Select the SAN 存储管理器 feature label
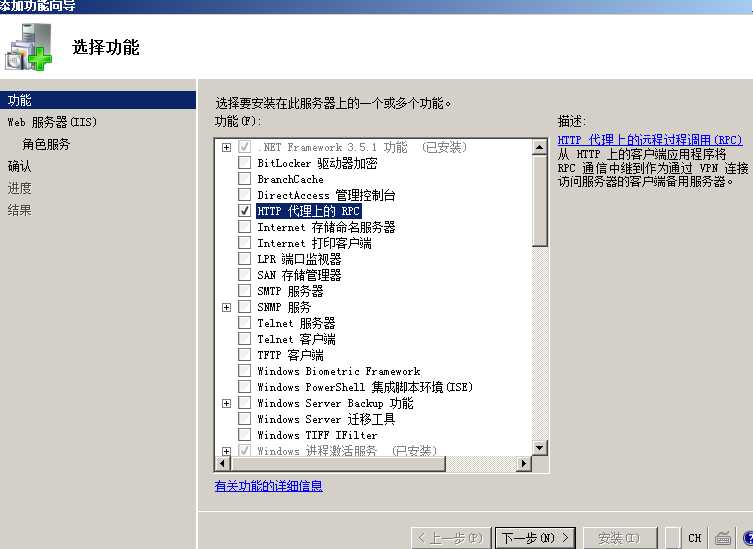The image size is (753, 549). pos(299,275)
